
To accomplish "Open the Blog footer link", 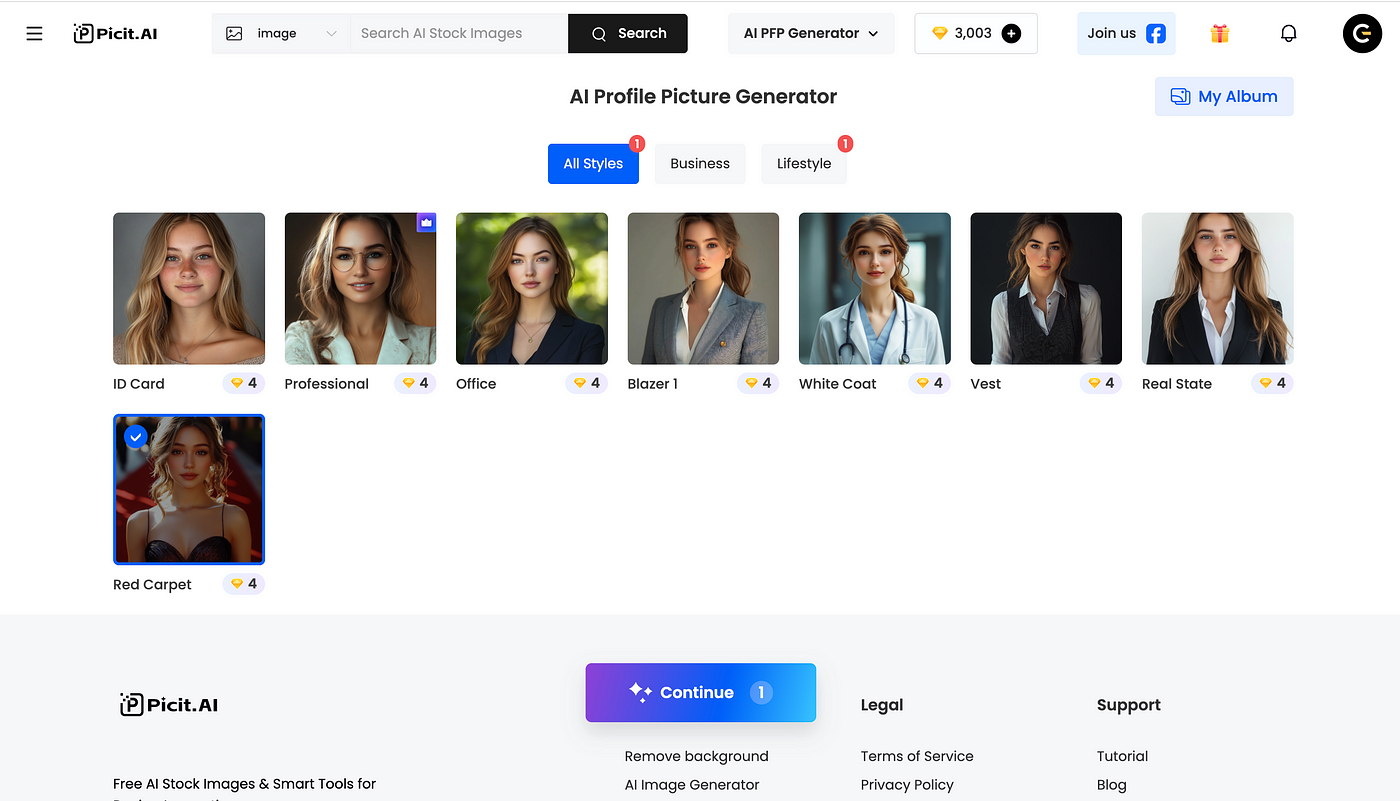I will pyautogui.click(x=1111, y=785).
